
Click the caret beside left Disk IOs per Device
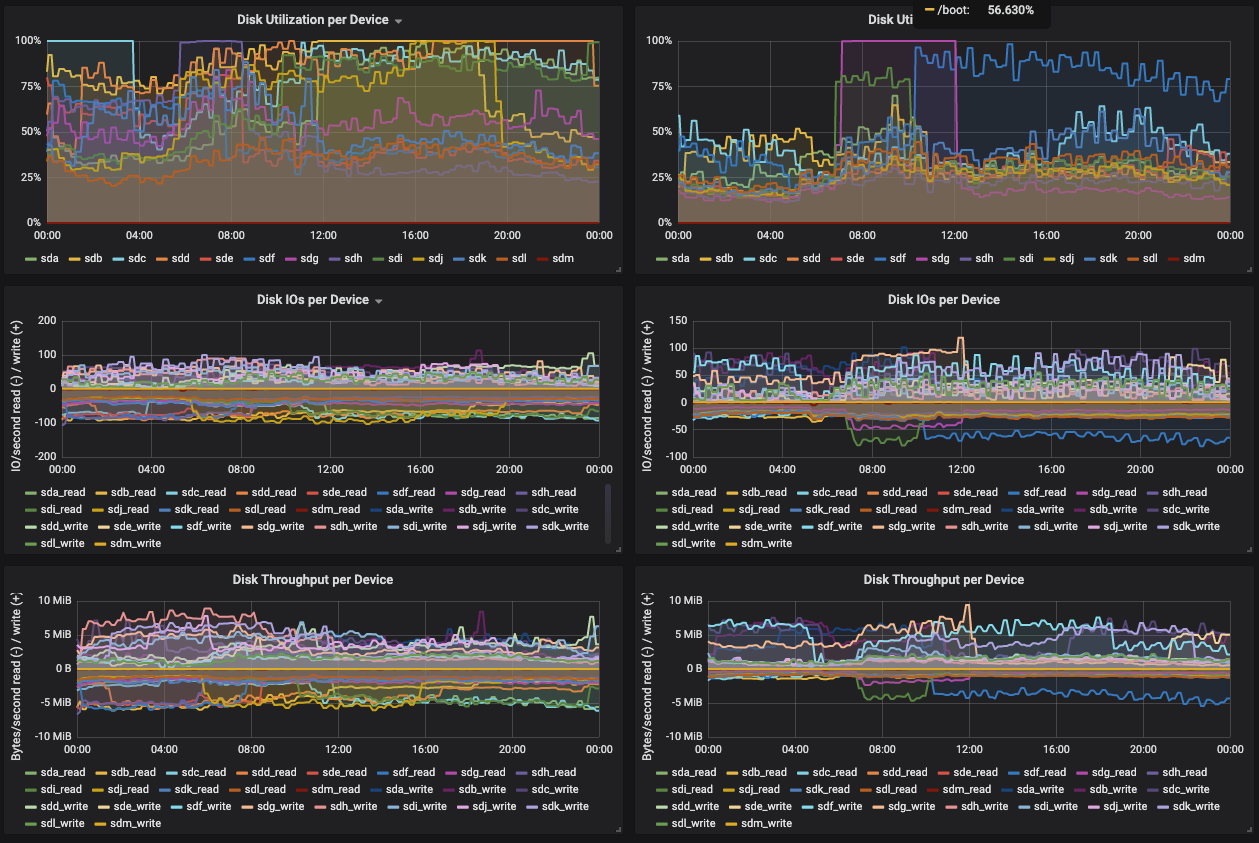[378, 301]
